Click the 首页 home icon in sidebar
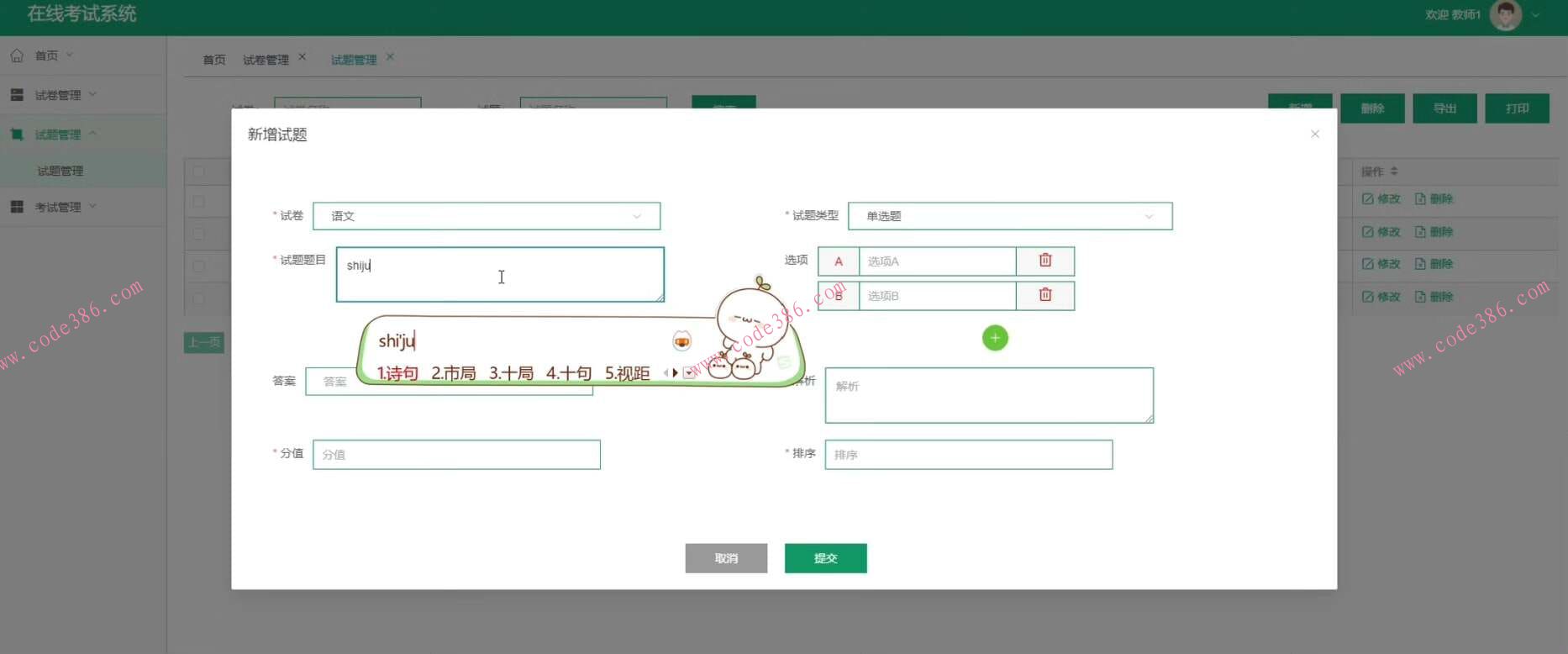Screen dimensions: 1568x654 pyautogui.click(x=17, y=55)
